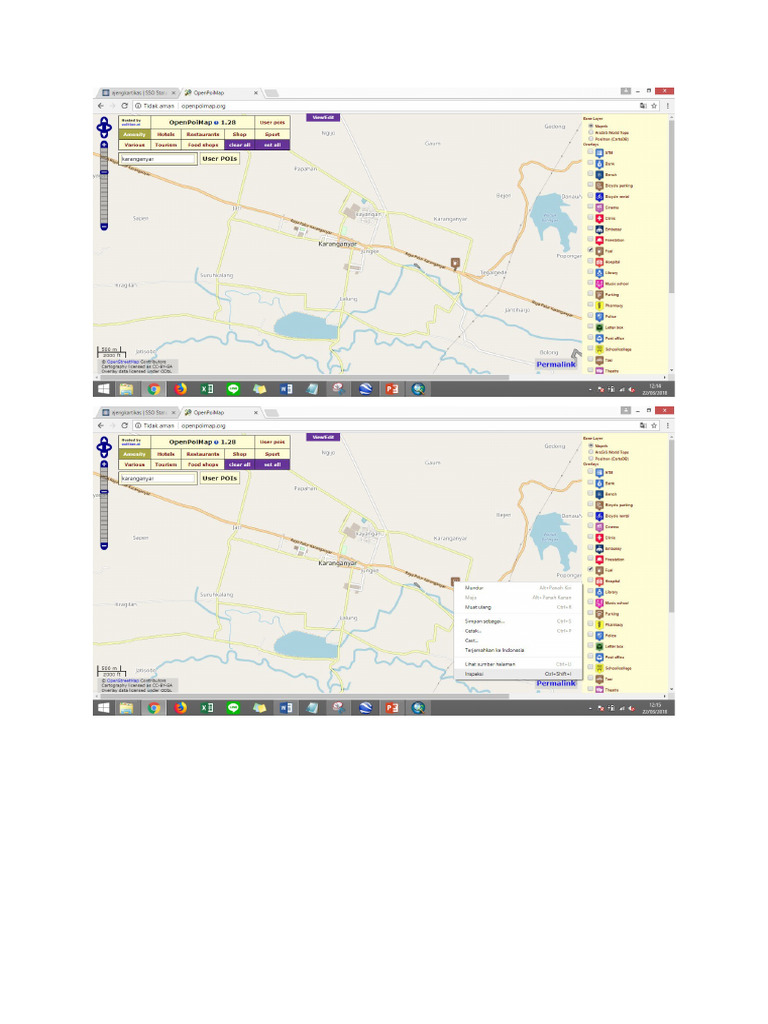The width and height of the screenshot is (768, 1024).
Task: Open LINE app from lower screenshot taskbar
Action: 233,708
